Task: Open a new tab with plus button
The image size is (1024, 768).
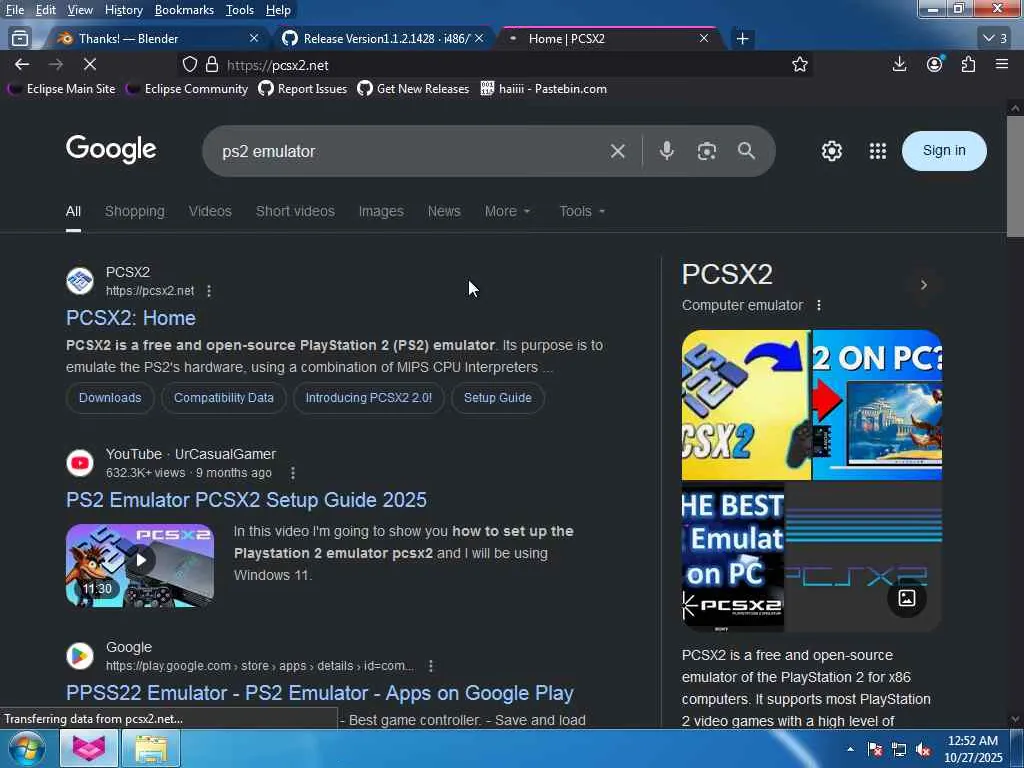Action: tap(742, 39)
